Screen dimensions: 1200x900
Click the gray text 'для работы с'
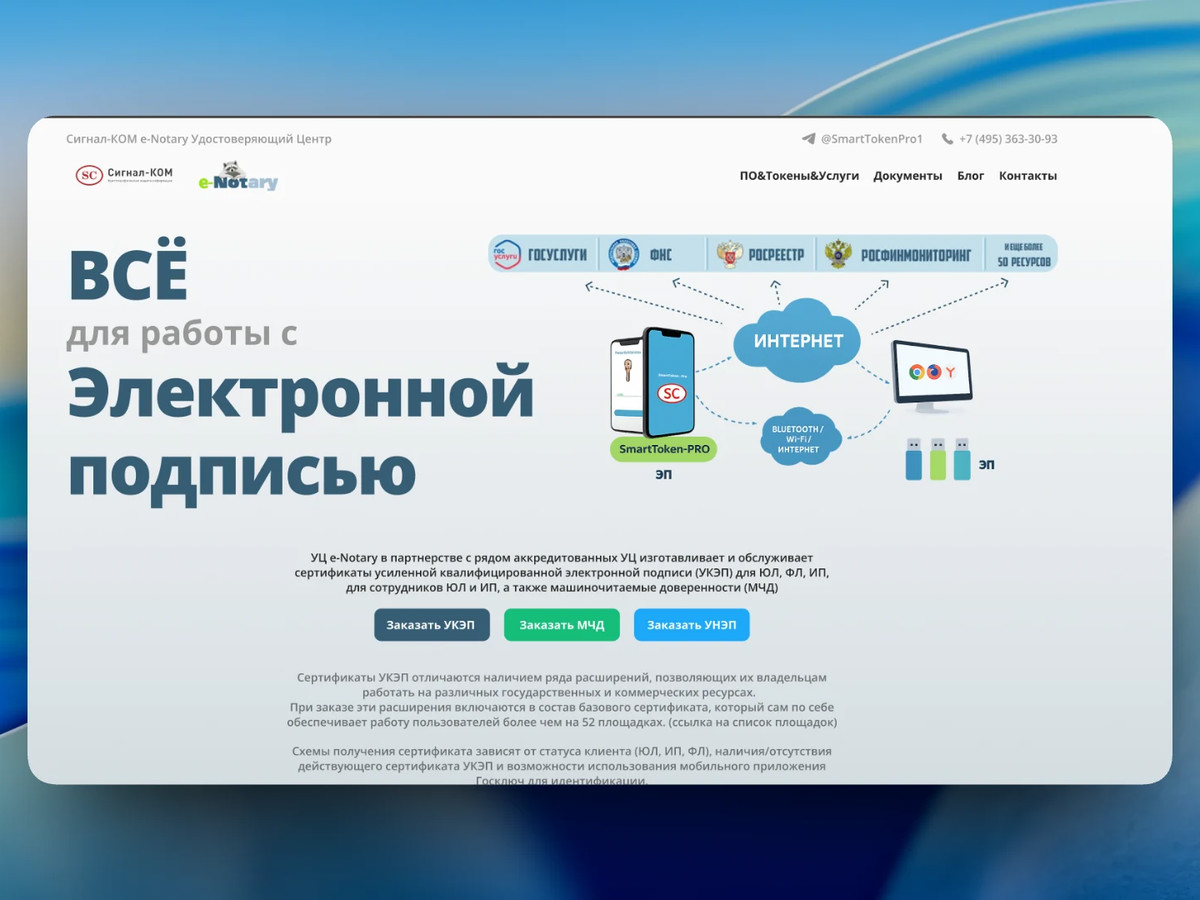[182, 333]
